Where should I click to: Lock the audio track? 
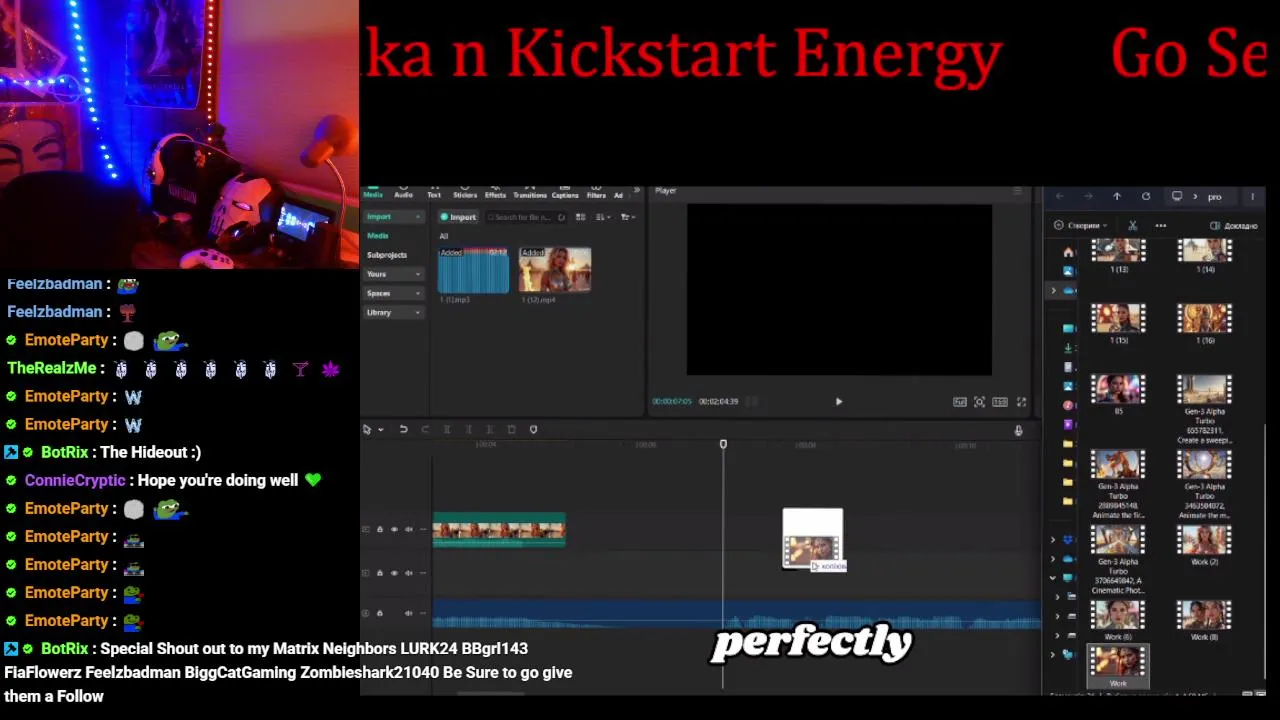379,613
